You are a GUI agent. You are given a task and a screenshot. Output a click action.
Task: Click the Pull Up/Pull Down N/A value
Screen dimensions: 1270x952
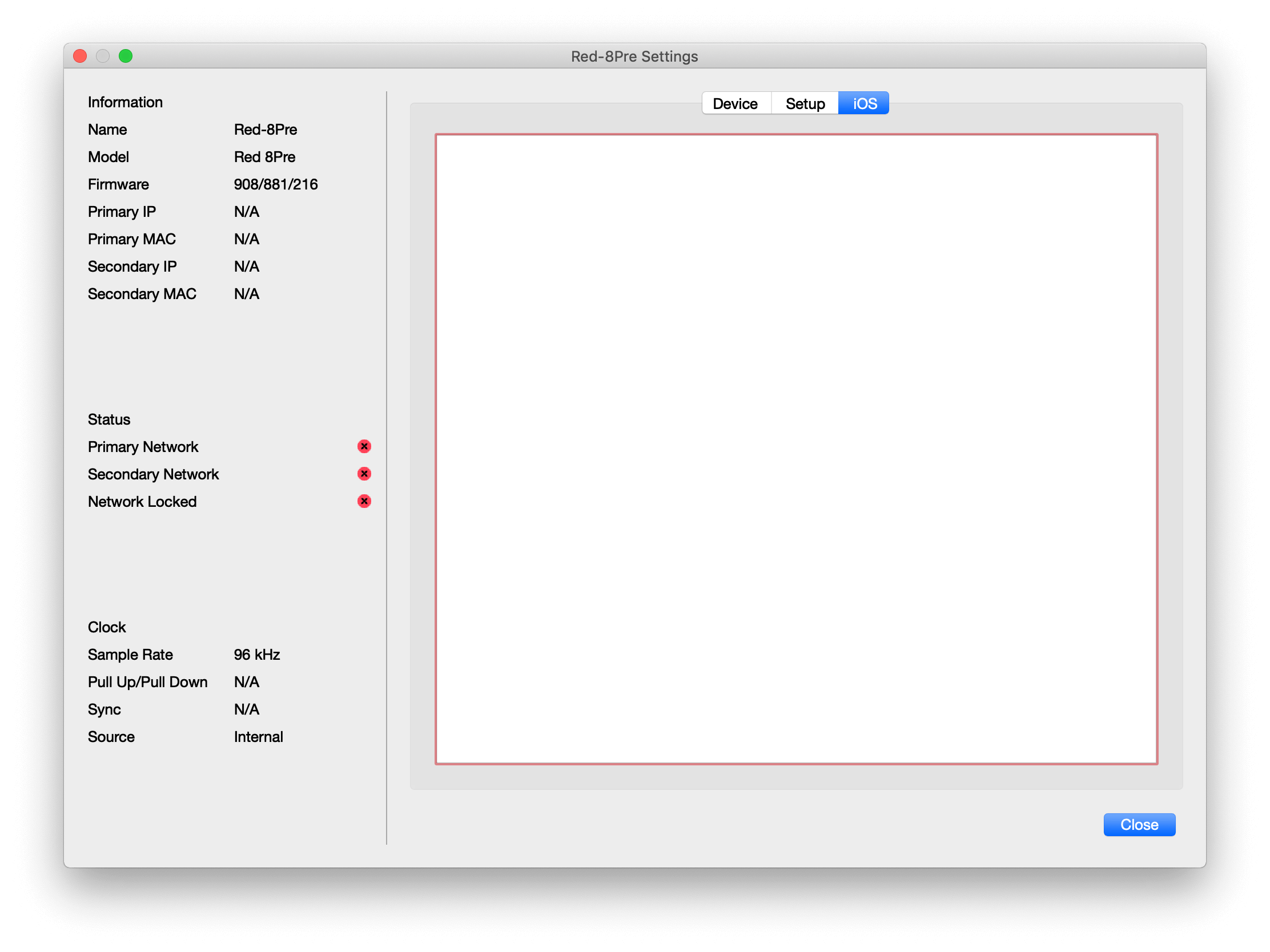coord(246,682)
